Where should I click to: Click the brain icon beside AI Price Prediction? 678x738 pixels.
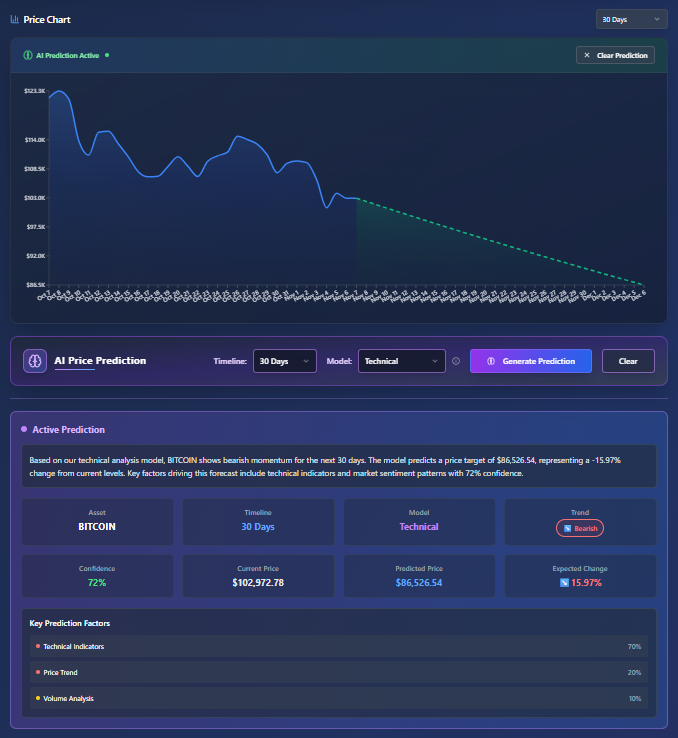coord(34,361)
